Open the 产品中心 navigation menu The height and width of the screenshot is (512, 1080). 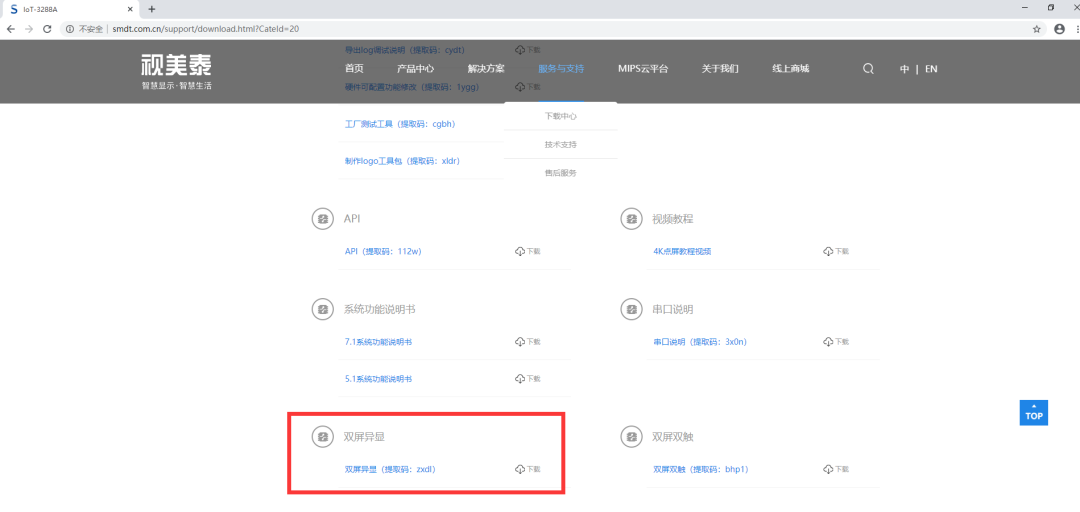tap(415, 69)
